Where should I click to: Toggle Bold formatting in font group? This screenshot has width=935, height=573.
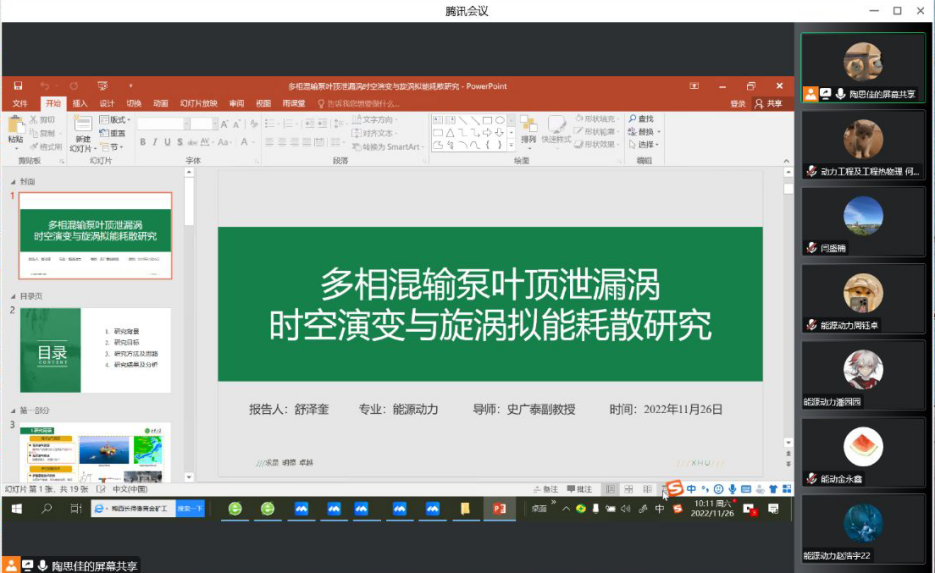point(143,142)
